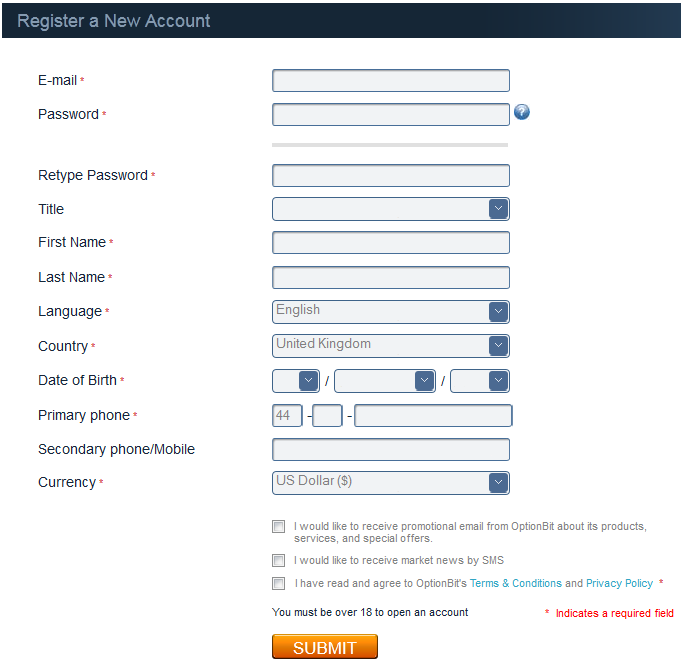Click the Secondary phone/Mobile field

click(x=390, y=450)
